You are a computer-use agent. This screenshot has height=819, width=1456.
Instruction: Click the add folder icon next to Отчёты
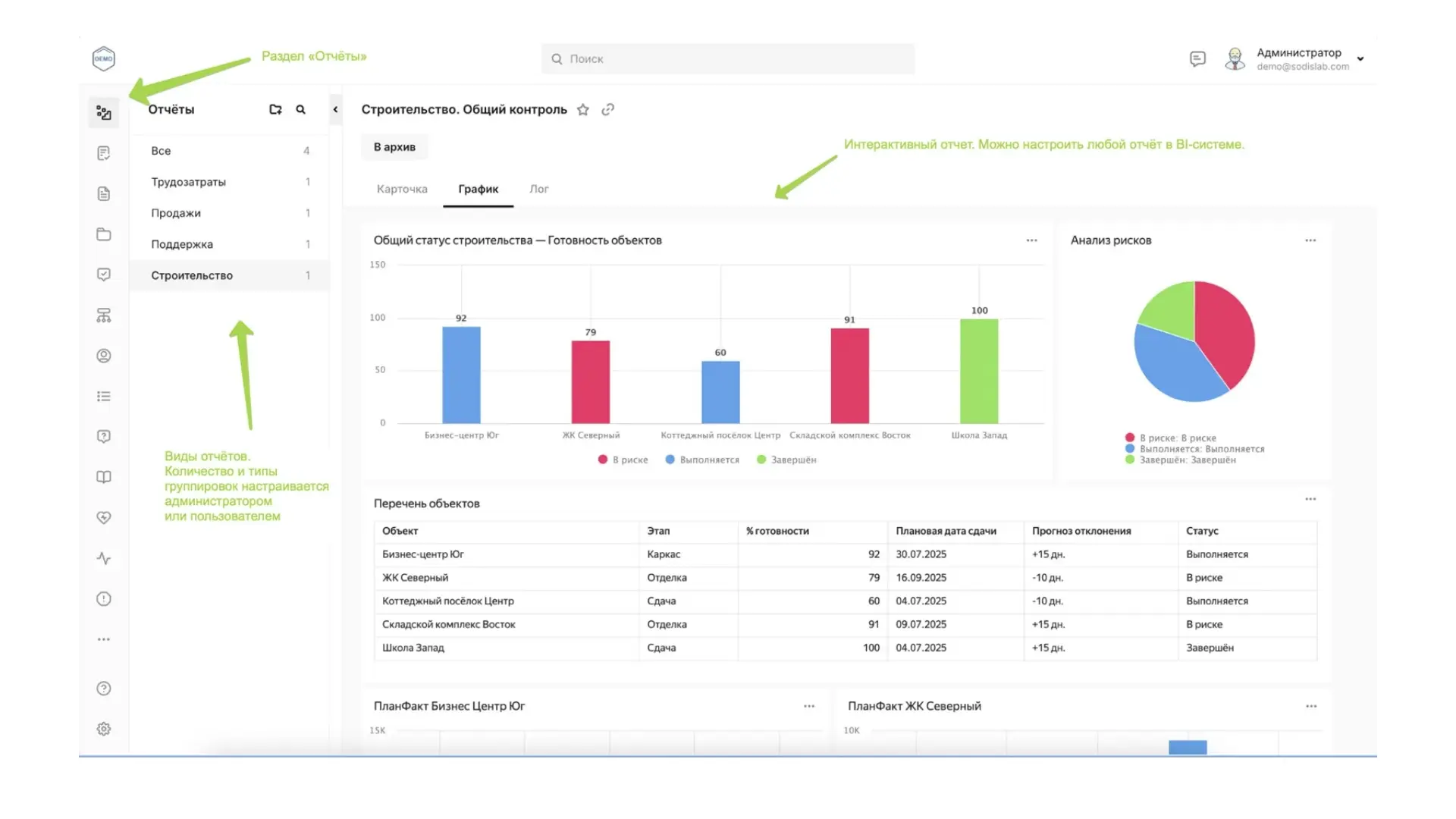[275, 109]
